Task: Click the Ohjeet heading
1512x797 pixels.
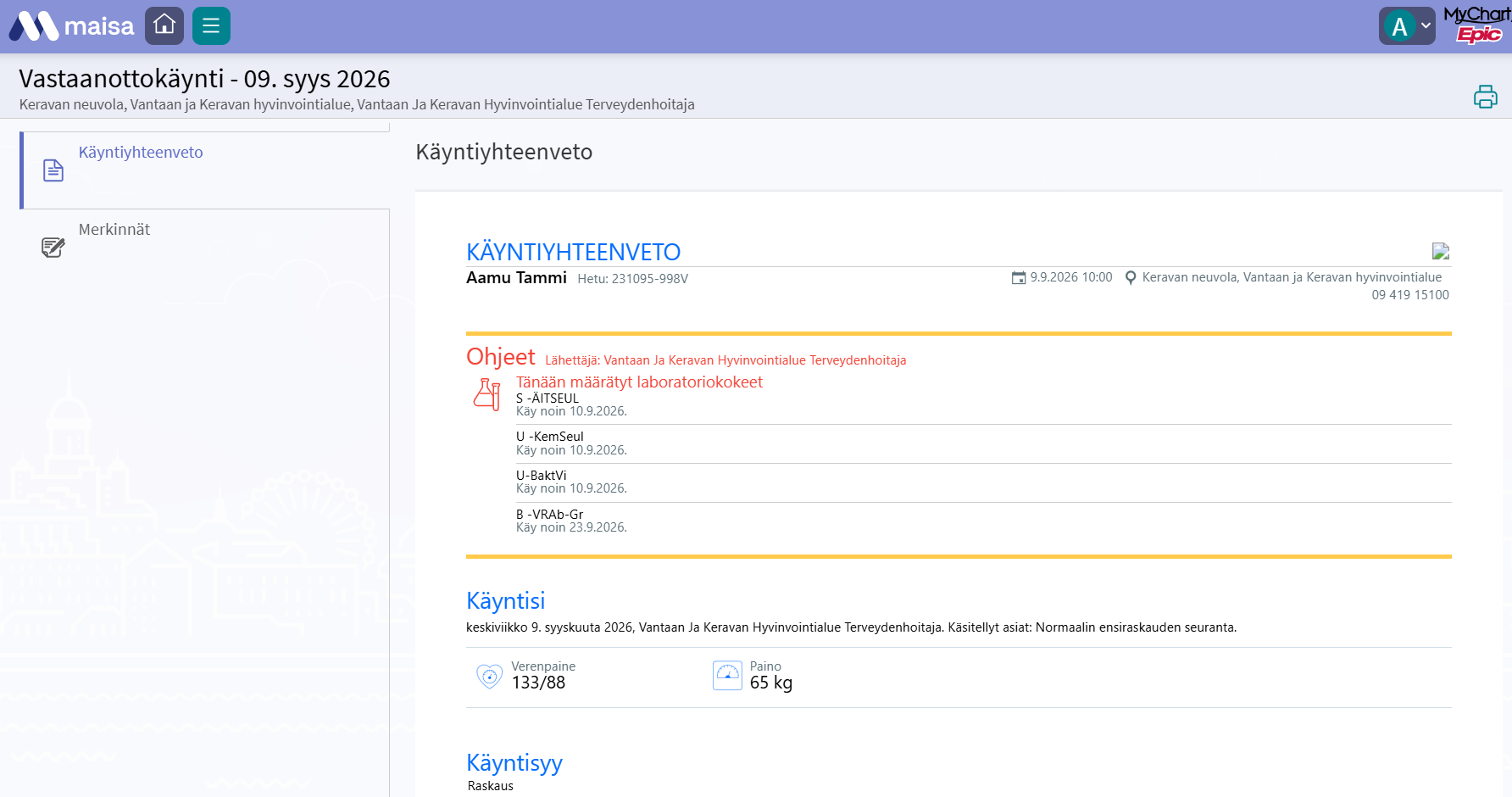Action: [501, 357]
